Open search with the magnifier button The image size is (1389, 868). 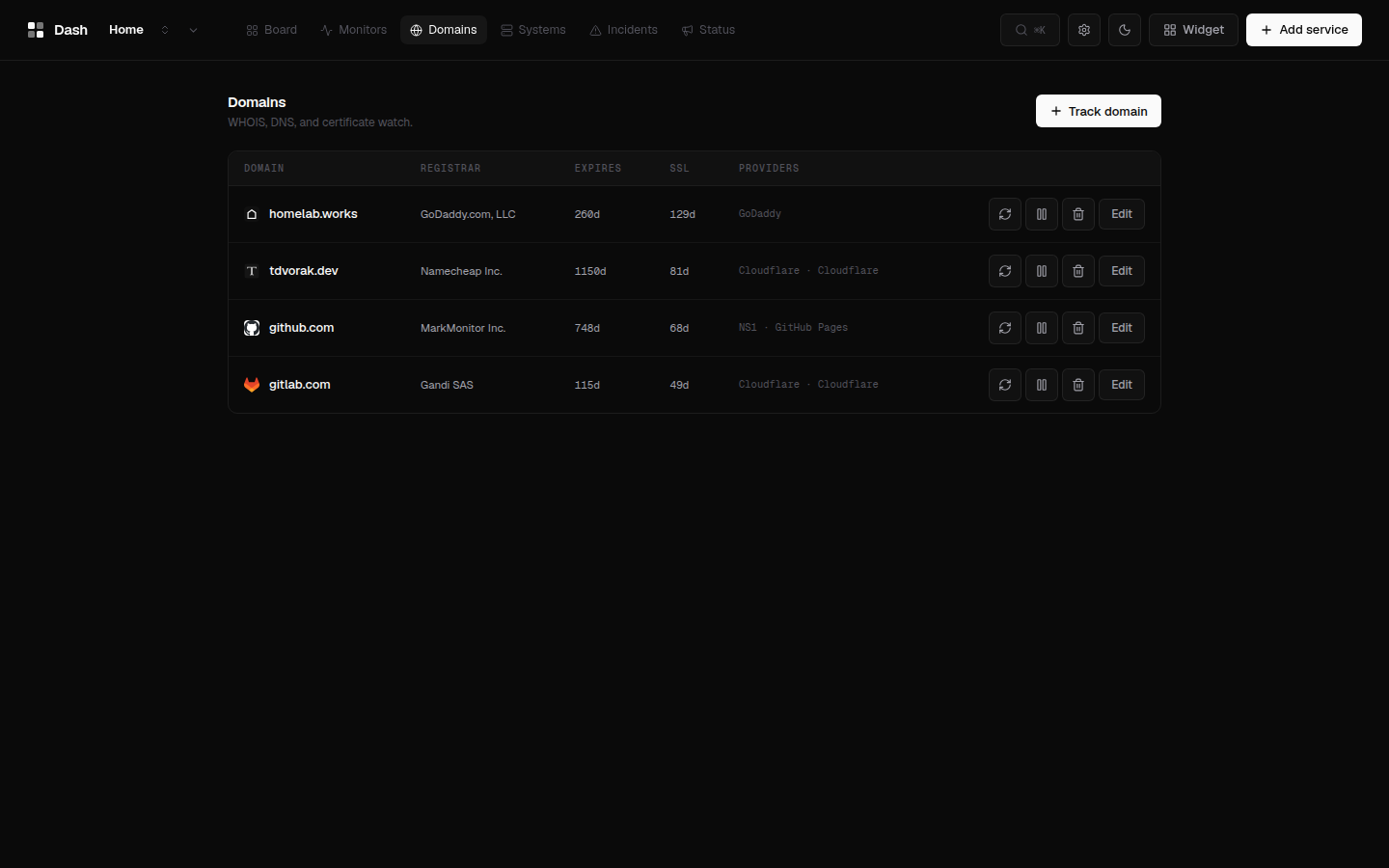(1030, 30)
